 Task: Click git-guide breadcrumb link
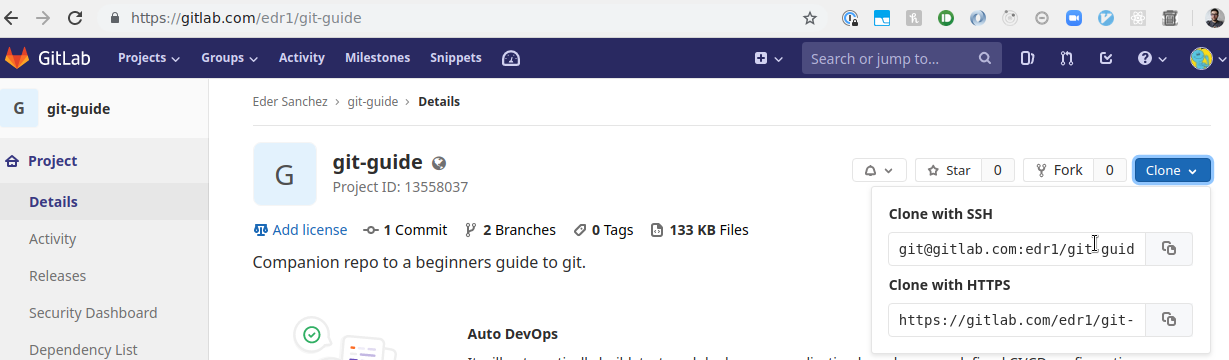coord(373,102)
